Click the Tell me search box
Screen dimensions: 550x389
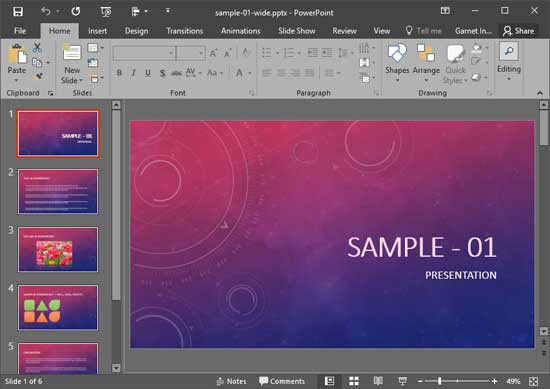[x=424, y=31]
